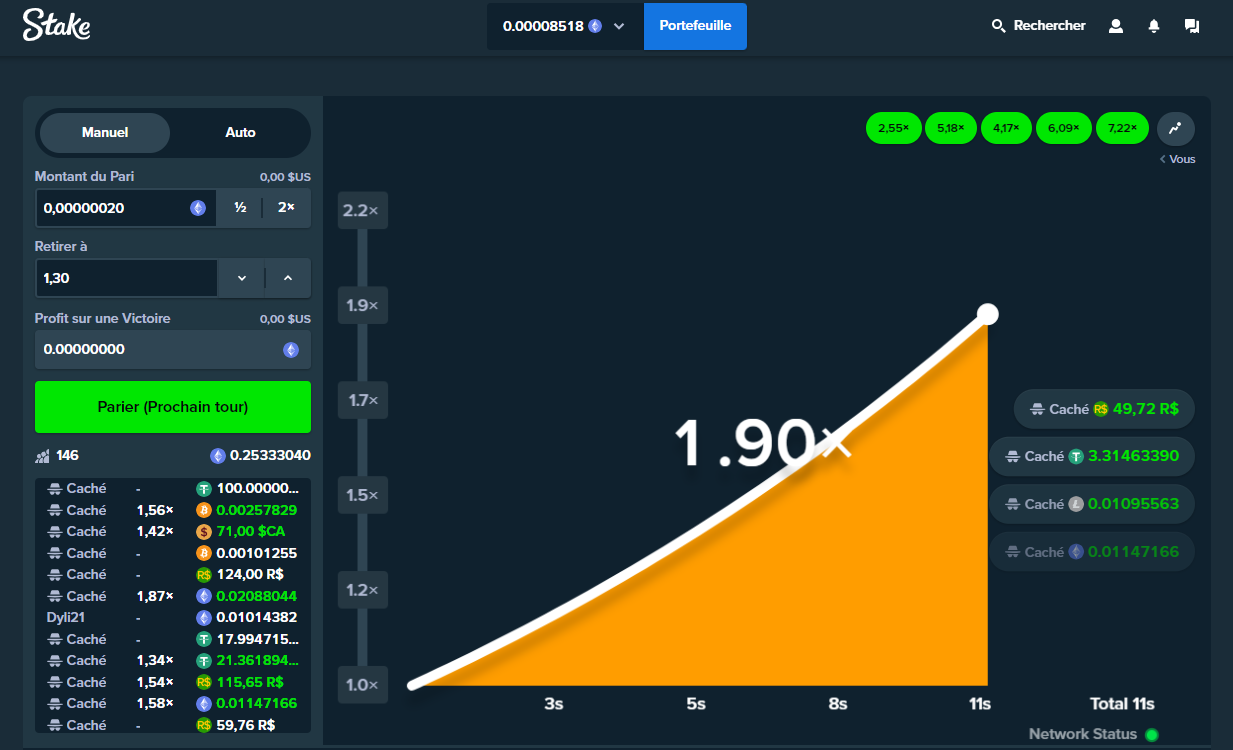
Task: Open the user account icon
Action: (x=1116, y=26)
